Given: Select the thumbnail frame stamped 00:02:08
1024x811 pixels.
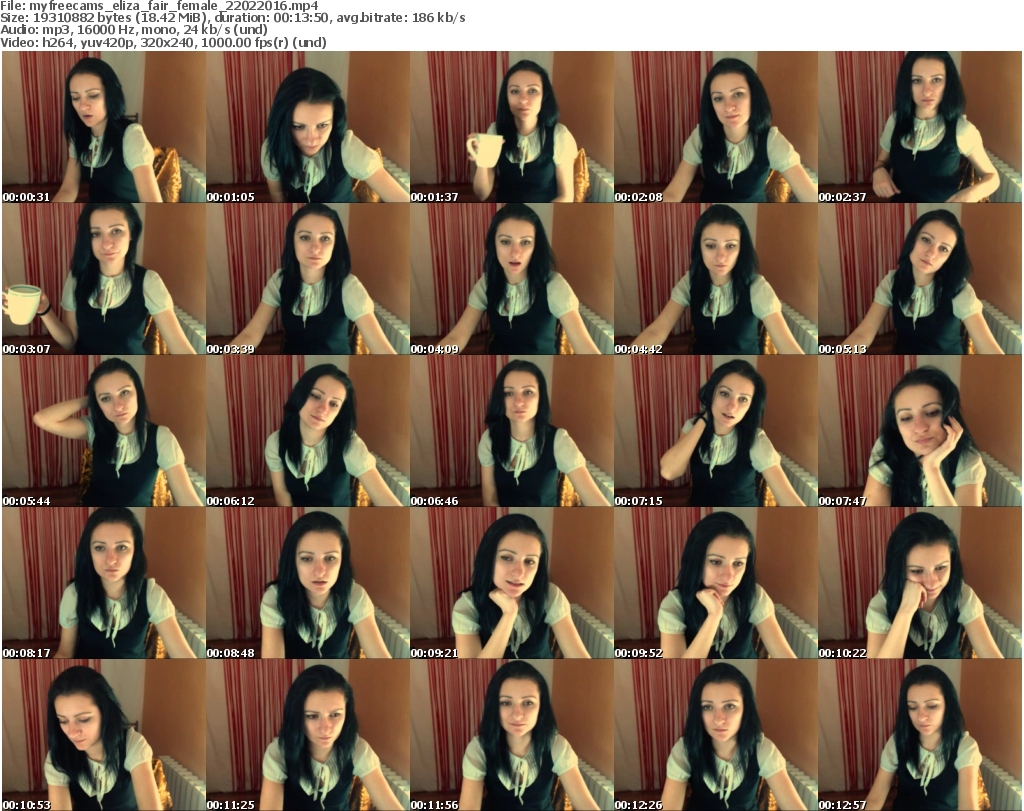Looking at the screenshot, I should click(715, 127).
